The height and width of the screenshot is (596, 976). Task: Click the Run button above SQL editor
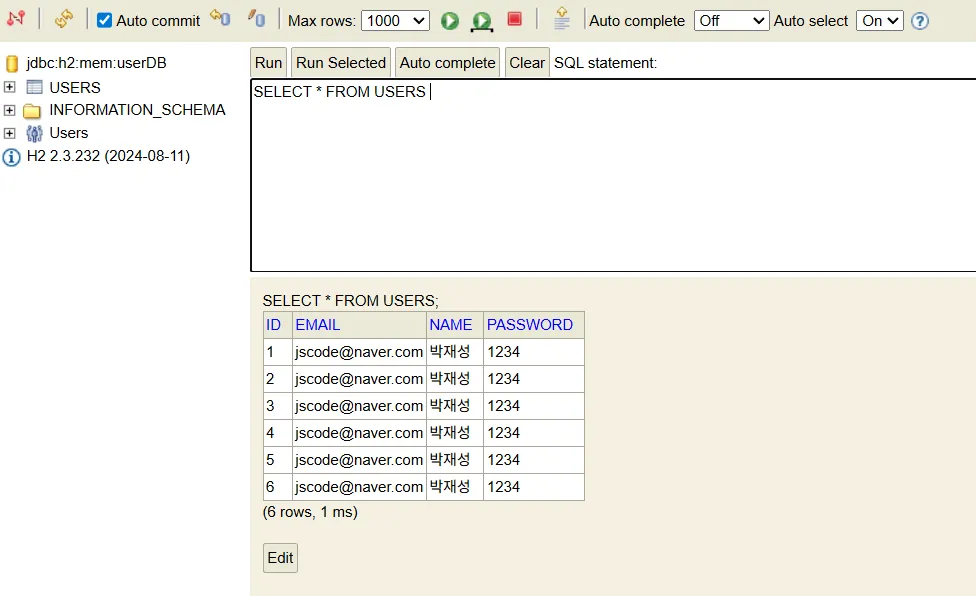click(268, 63)
